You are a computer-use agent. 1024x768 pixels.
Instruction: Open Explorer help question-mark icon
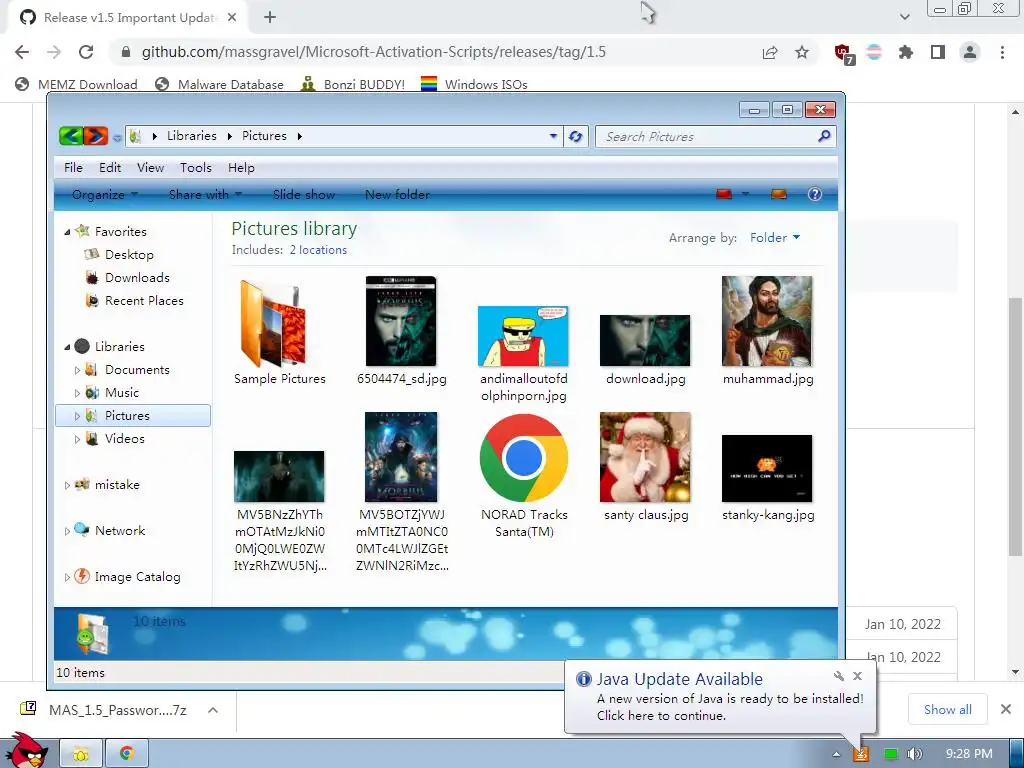pyautogui.click(x=814, y=194)
